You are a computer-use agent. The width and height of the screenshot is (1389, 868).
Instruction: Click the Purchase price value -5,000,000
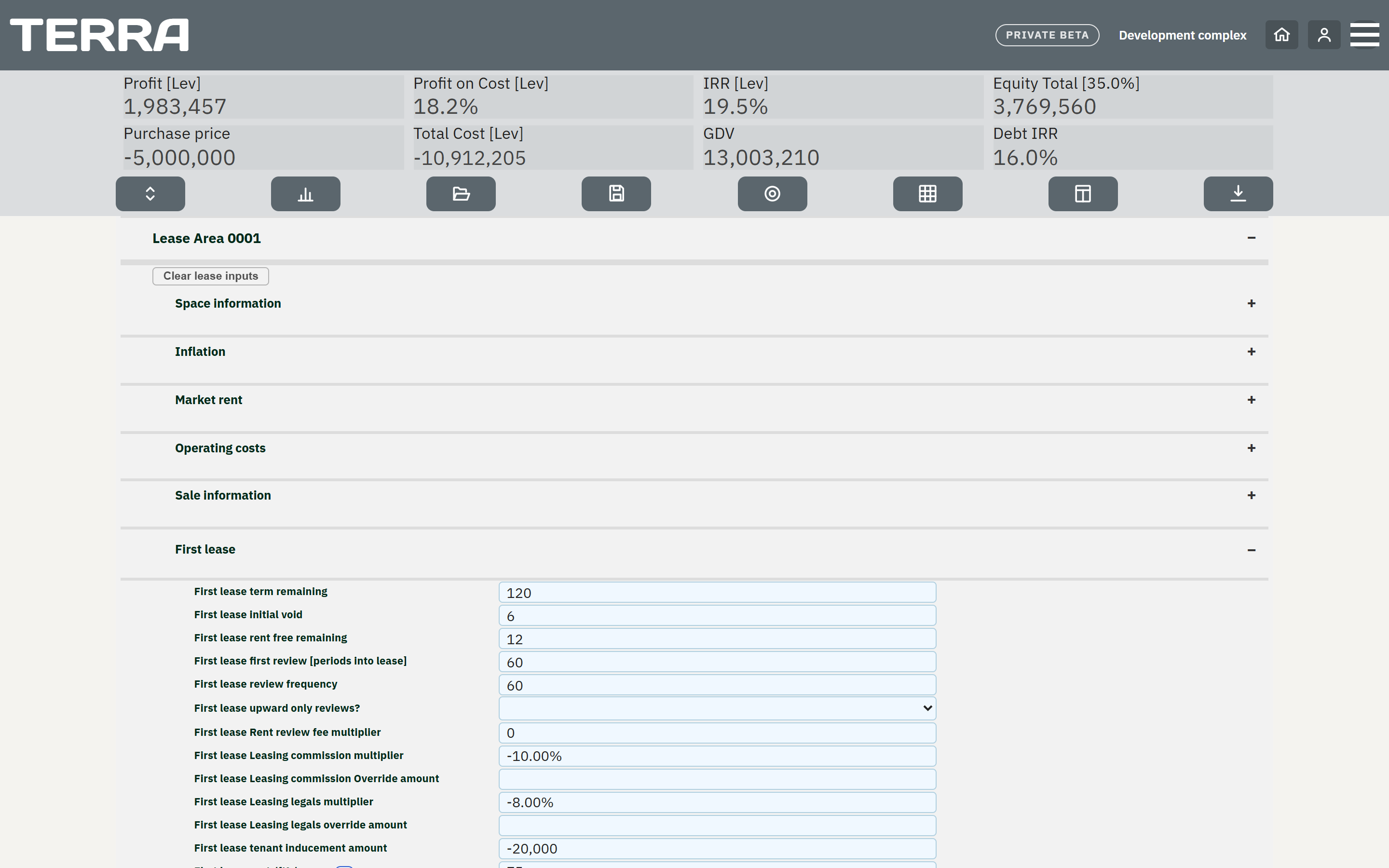coord(179,158)
